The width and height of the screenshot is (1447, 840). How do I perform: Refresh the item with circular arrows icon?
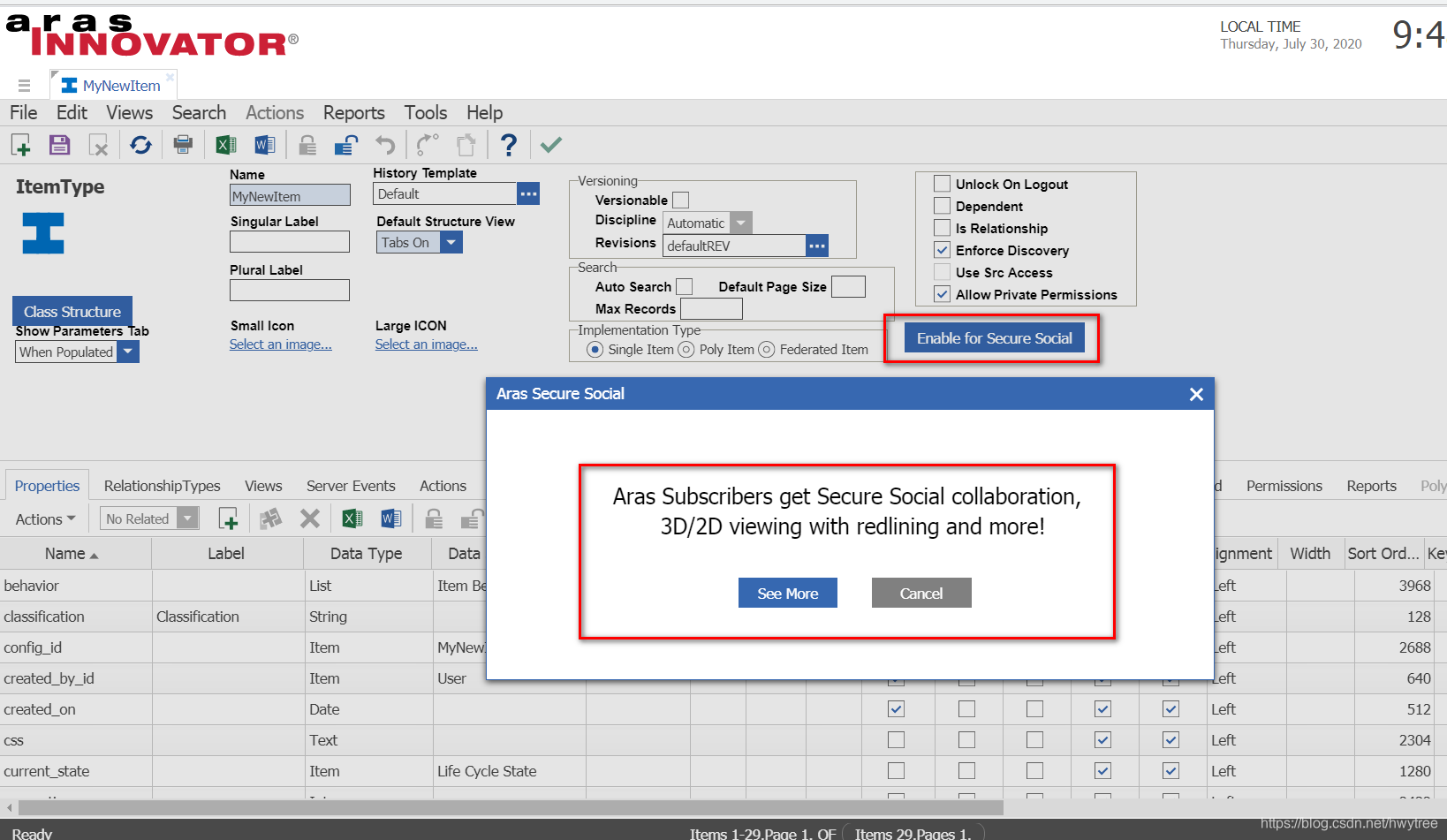click(x=140, y=145)
